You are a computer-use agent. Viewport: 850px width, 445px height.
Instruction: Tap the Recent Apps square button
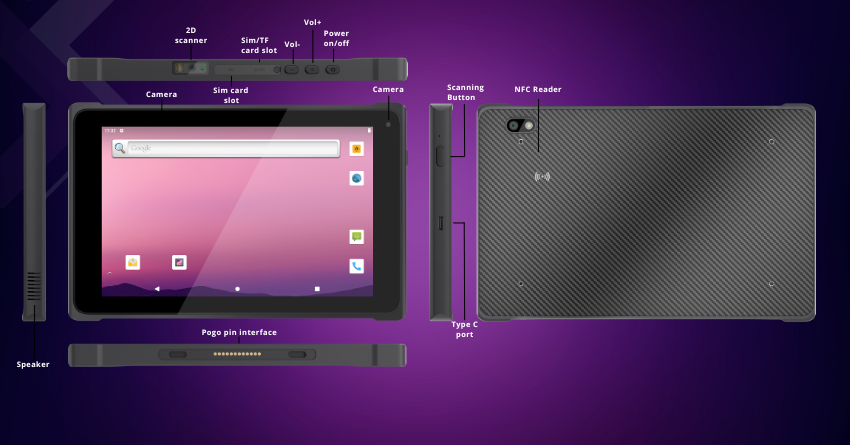coord(317,289)
